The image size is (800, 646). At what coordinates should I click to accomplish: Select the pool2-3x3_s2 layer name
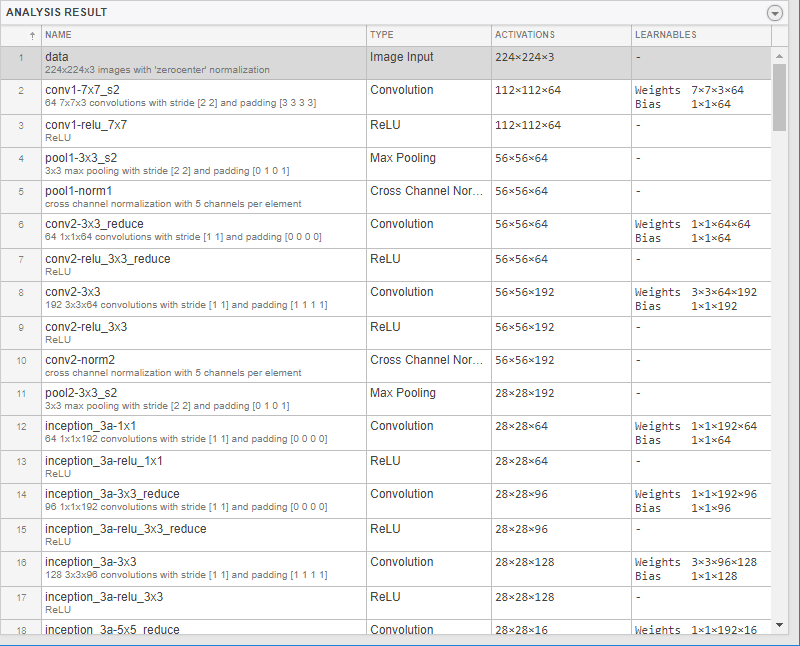[x=81, y=393]
